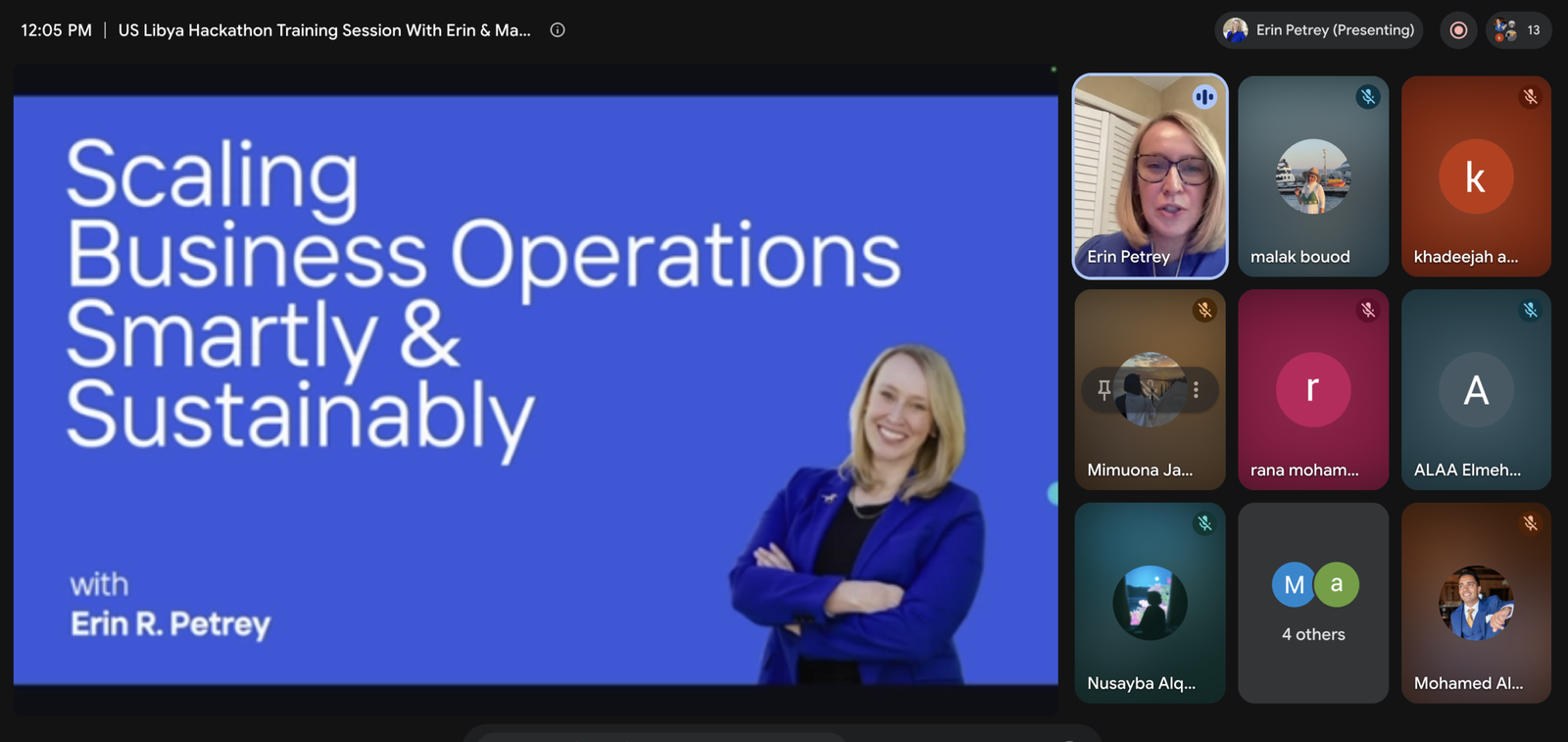Screen dimensions: 1568x742
Task: Click the "12:05 PM" time text
Action: pos(57,30)
